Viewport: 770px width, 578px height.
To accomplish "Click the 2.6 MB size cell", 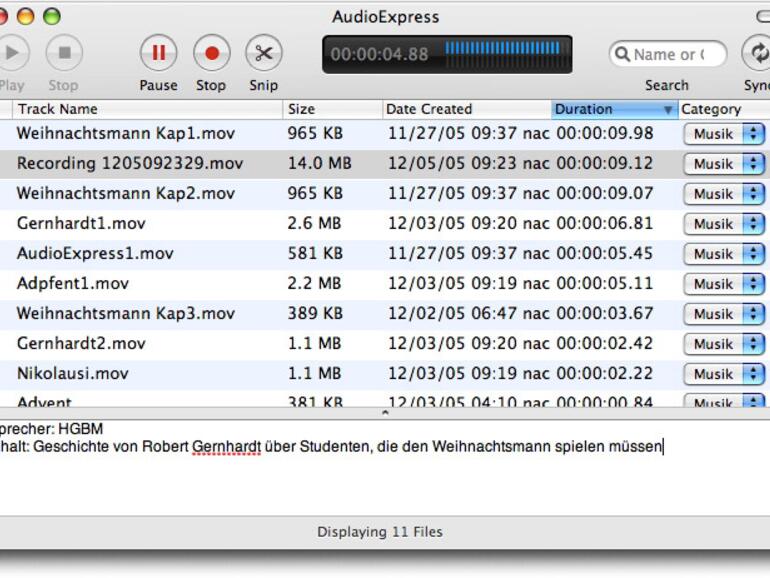I will pyautogui.click(x=314, y=223).
